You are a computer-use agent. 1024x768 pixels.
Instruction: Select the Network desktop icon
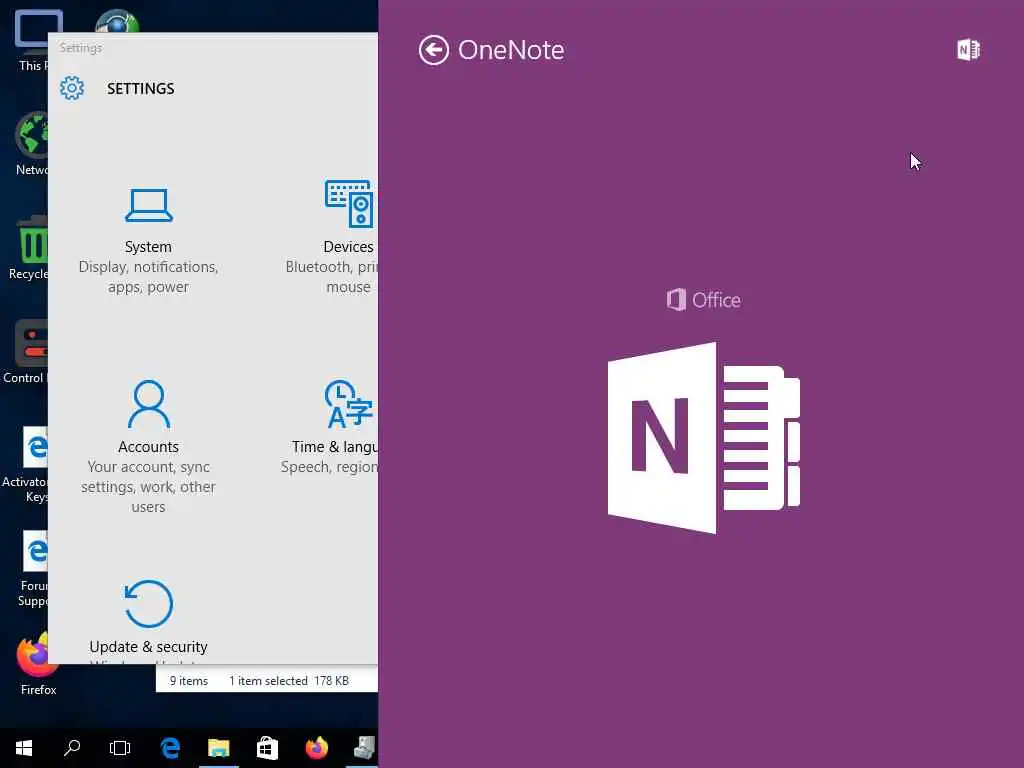(x=31, y=144)
